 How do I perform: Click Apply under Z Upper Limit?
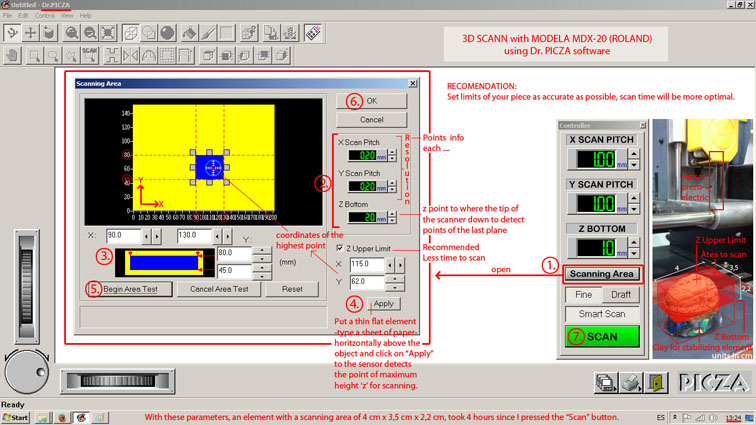pos(383,303)
